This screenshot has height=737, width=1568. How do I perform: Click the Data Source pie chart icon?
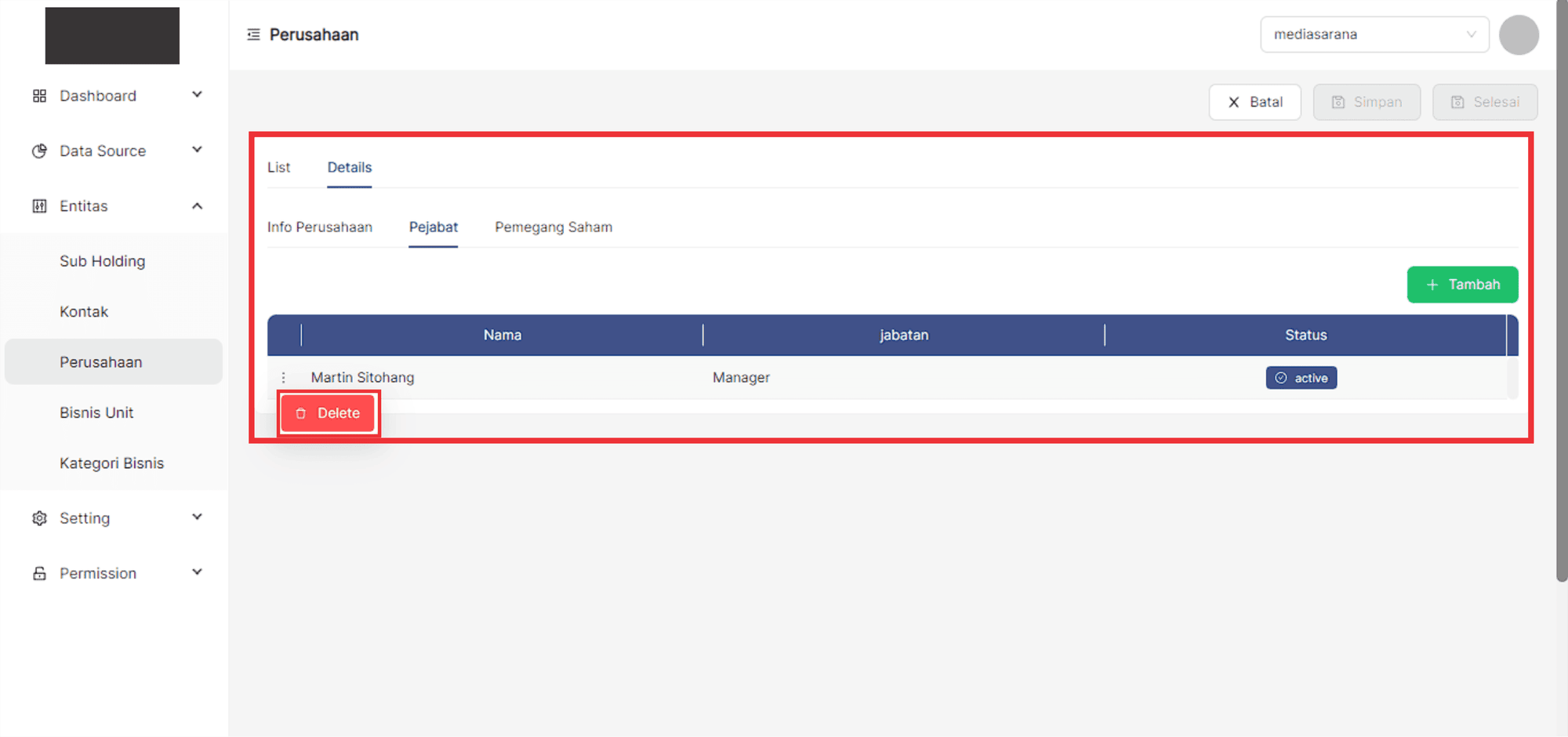[x=39, y=151]
